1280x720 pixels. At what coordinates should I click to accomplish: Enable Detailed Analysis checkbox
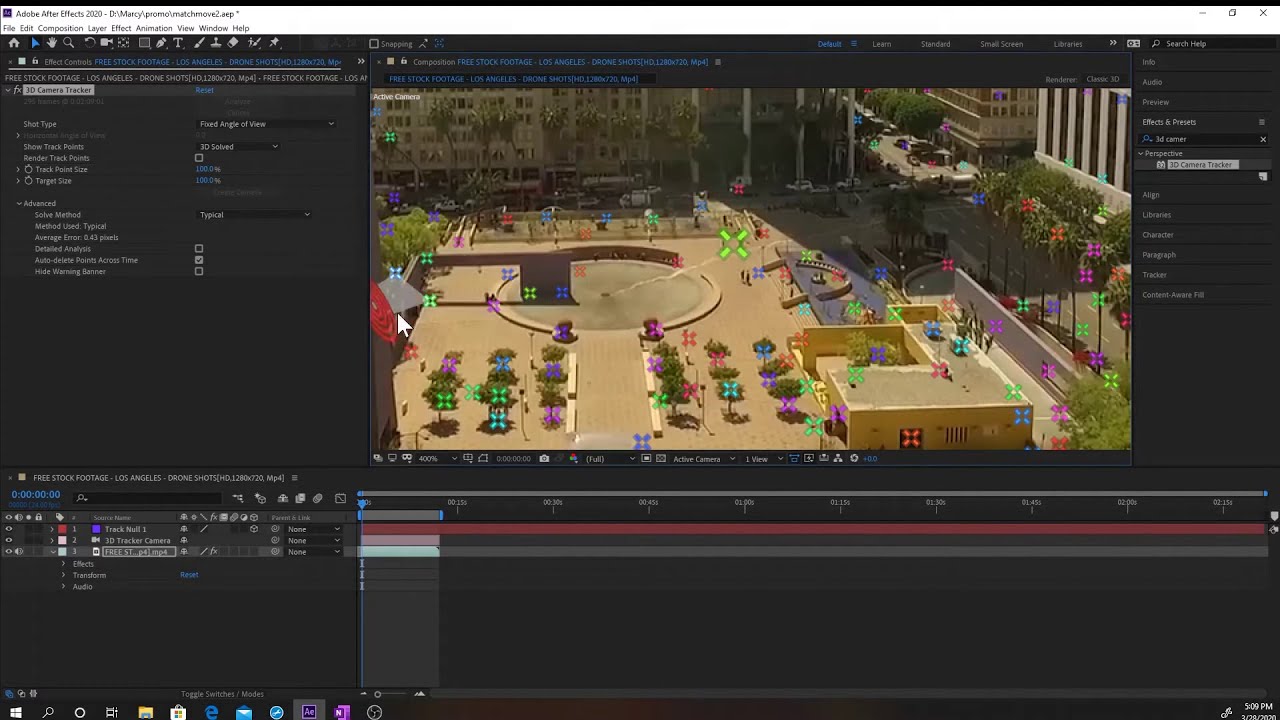[199, 249]
